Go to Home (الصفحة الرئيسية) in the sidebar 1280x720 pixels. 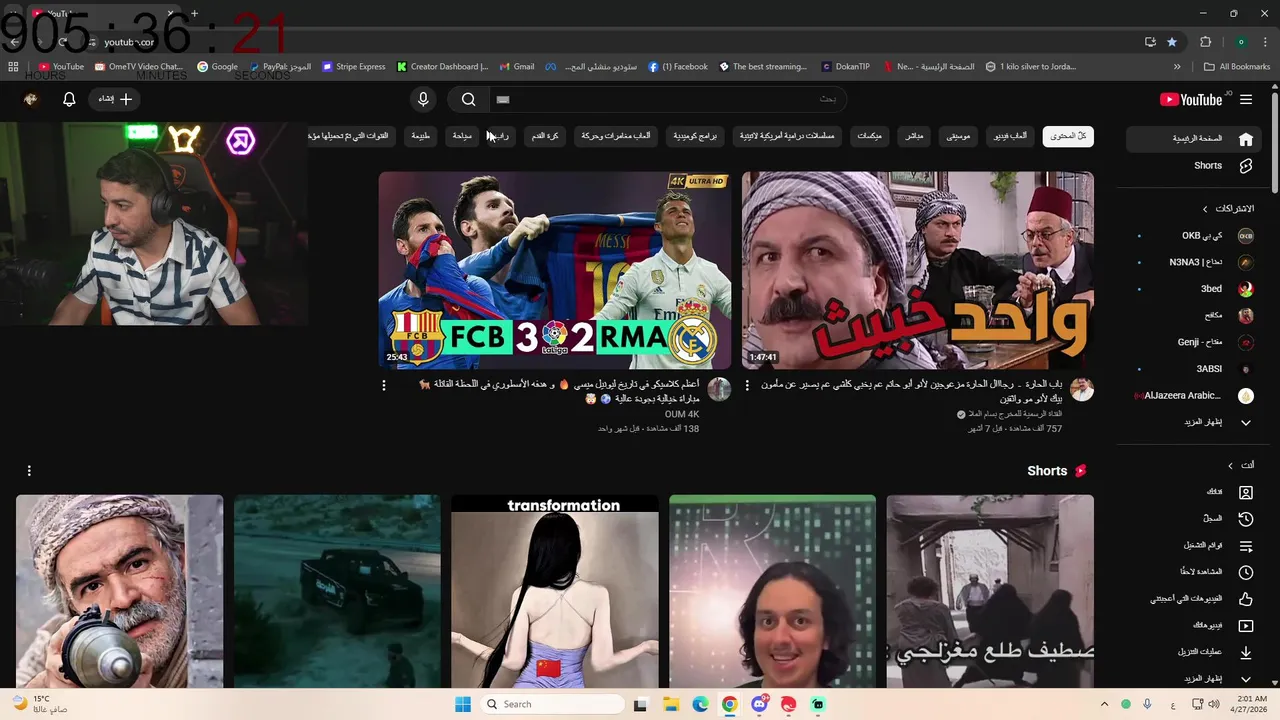click(1194, 139)
